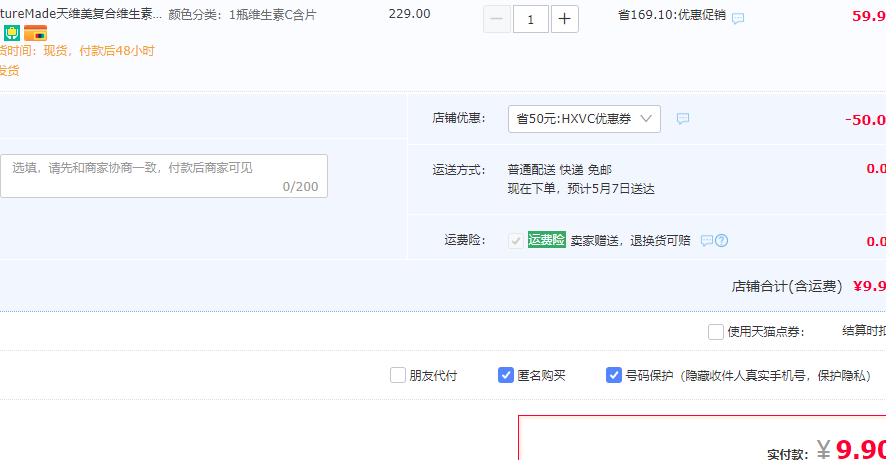
Task: Click the delivery time text 付款后48小时
Action: click(117, 51)
